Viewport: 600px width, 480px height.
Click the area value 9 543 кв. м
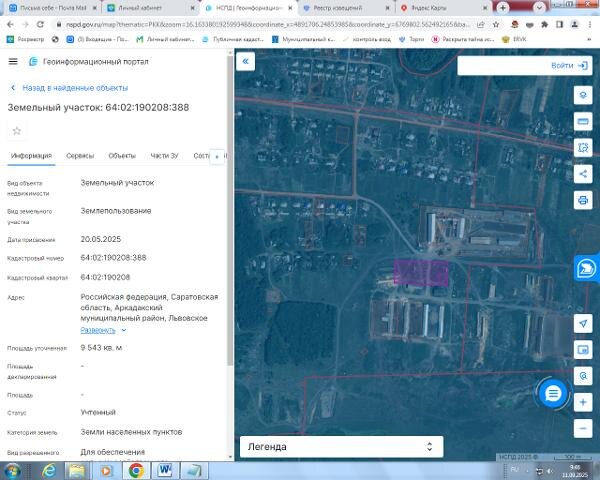[101, 348]
